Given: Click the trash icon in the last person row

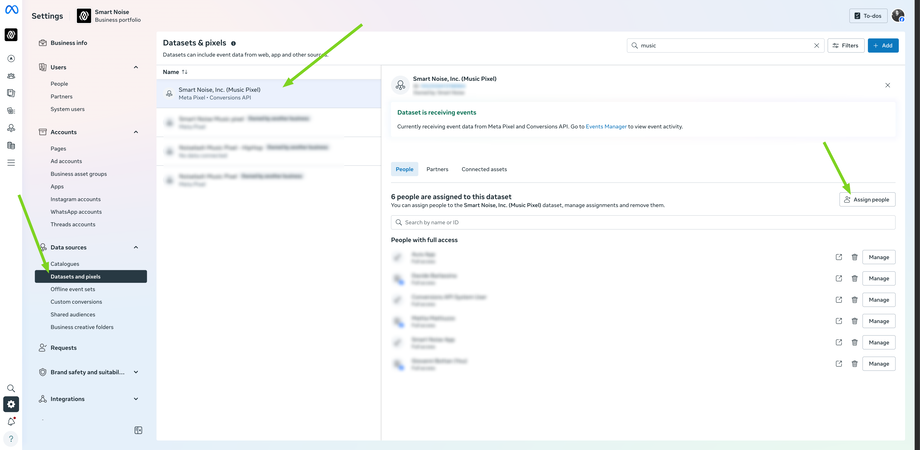Looking at the screenshot, I should click(x=854, y=364).
